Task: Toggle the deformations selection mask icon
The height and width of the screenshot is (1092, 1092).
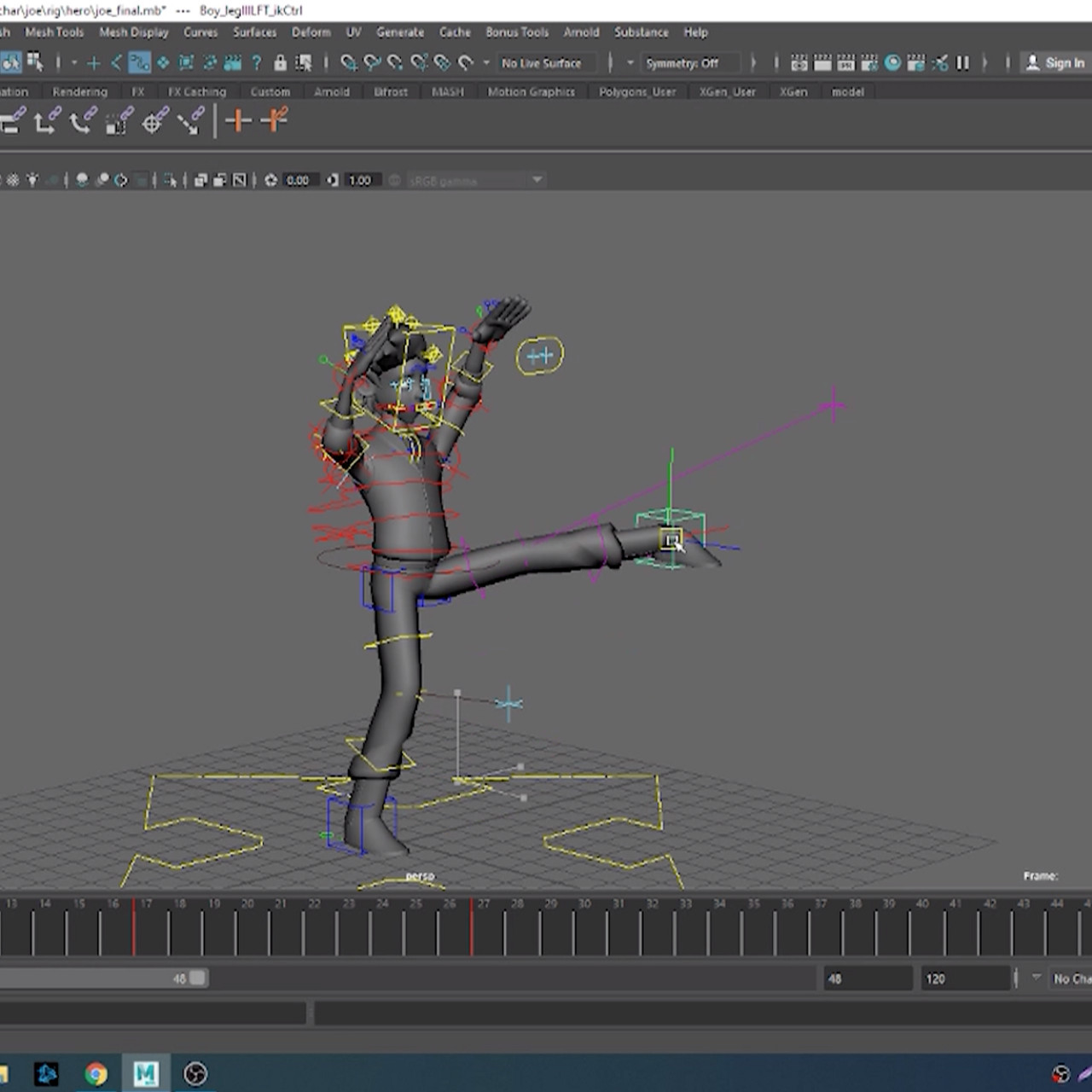Action: 163,62
